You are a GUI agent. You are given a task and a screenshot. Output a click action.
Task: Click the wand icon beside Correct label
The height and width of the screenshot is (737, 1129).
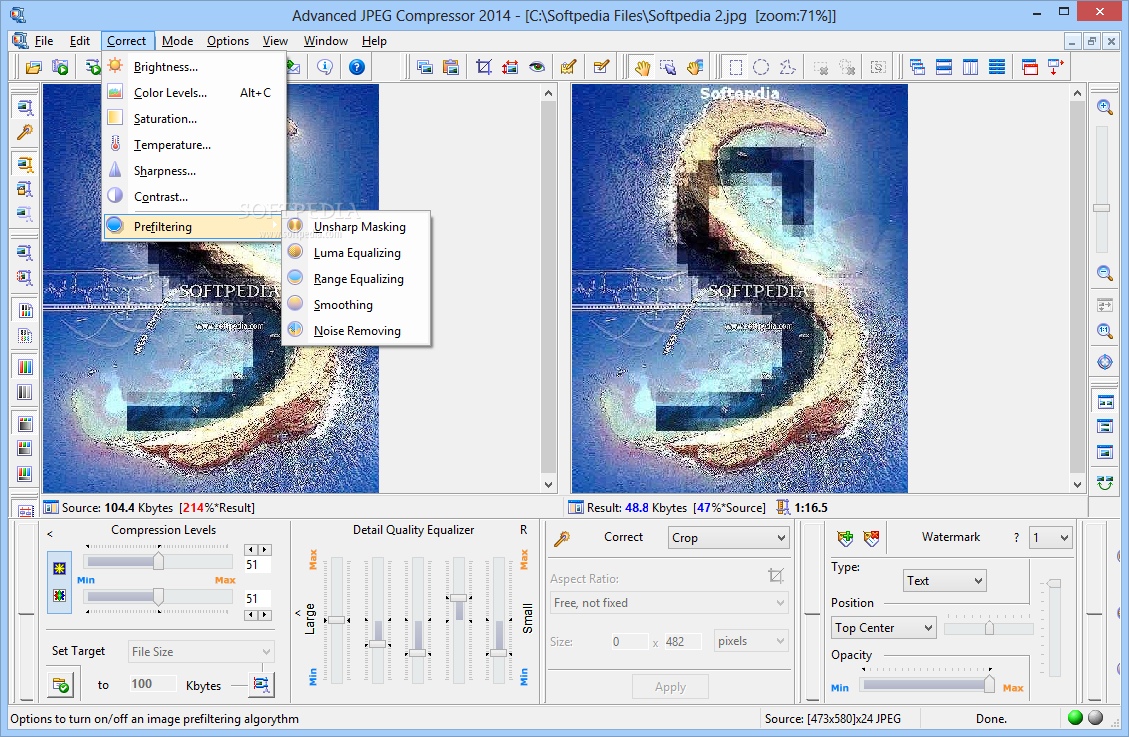click(562, 538)
